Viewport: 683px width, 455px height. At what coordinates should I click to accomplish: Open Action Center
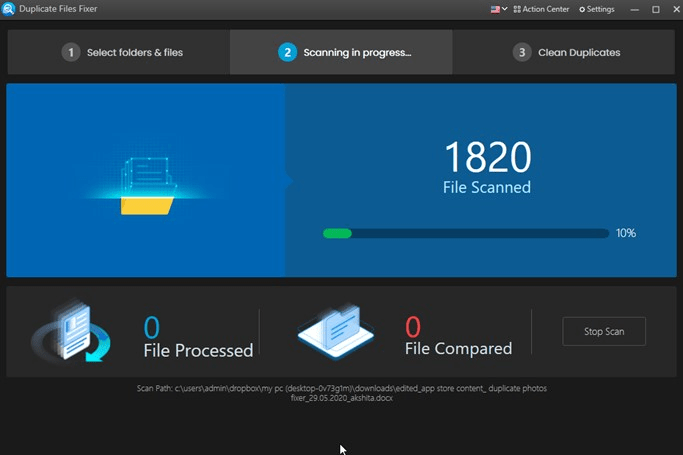pyautogui.click(x=541, y=9)
